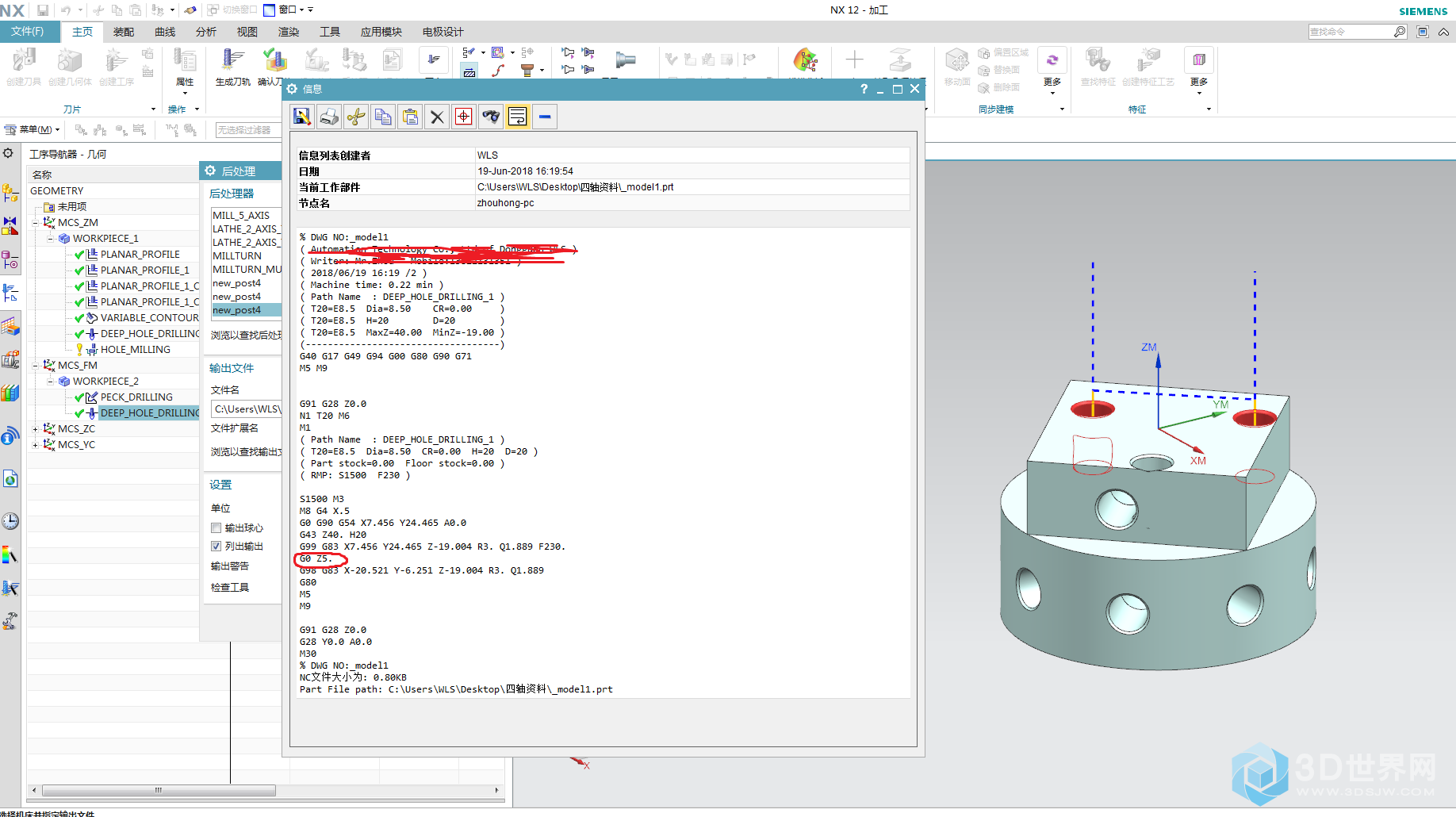Switch to the 主页 ribbon tab
Viewport: 1456px width, 817px height.
82,32
